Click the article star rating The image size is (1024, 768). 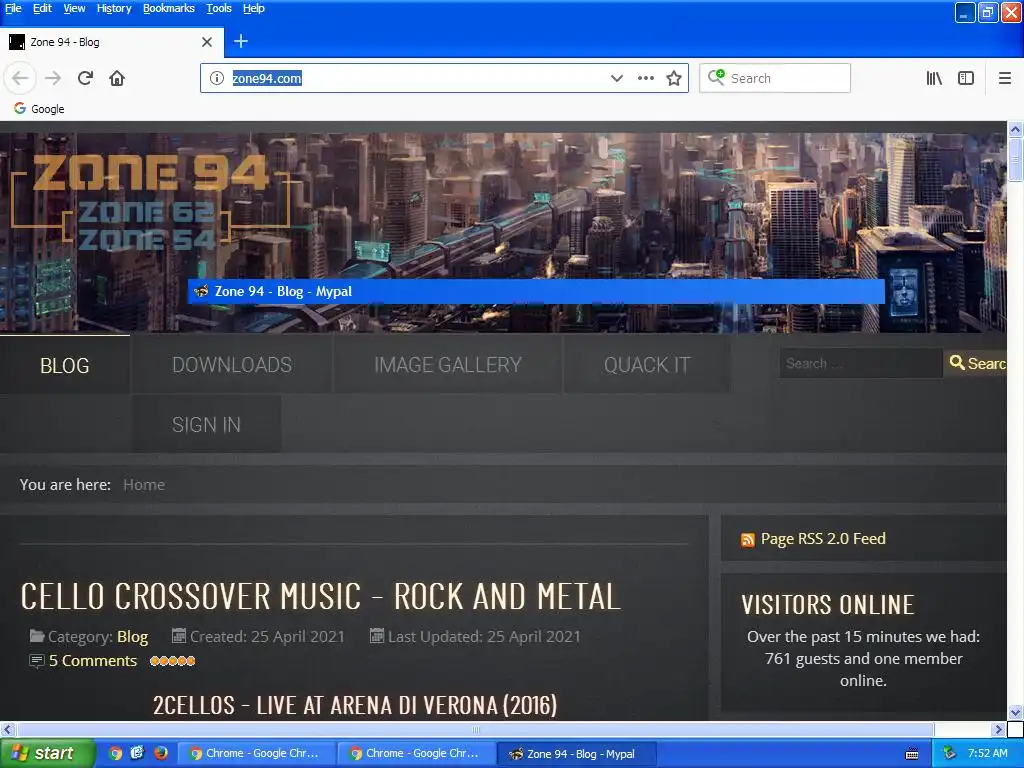tap(172, 661)
